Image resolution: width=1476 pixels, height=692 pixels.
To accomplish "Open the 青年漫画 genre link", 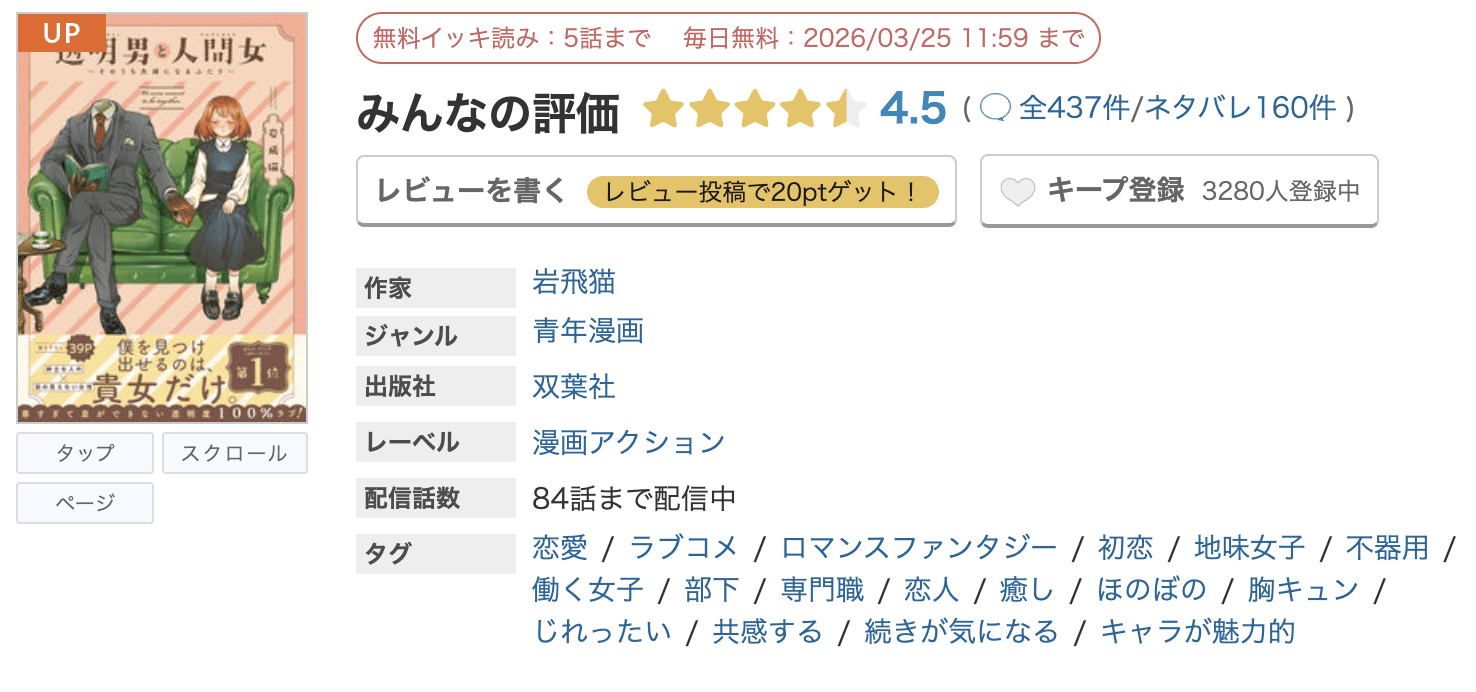I will pyautogui.click(x=588, y=331).
